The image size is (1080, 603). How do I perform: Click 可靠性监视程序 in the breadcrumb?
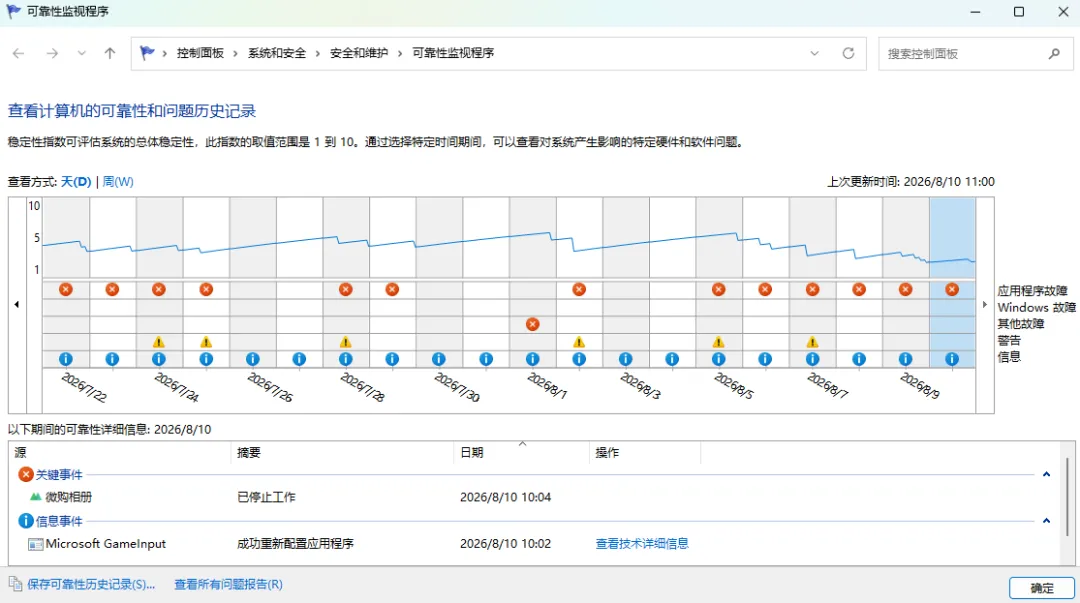[x=453, y=53]
